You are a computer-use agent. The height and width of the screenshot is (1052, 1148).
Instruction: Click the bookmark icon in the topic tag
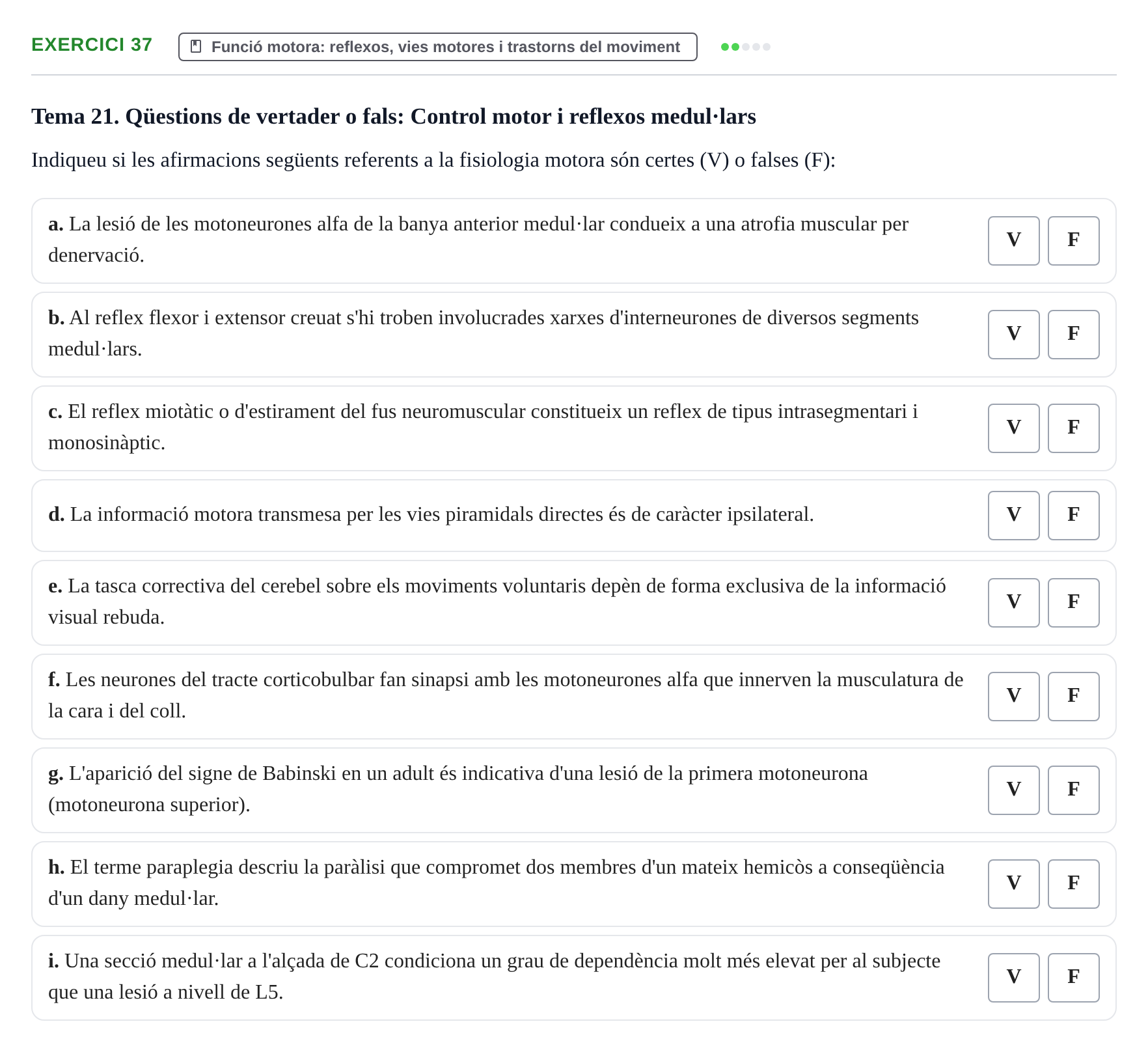point(196,47)
